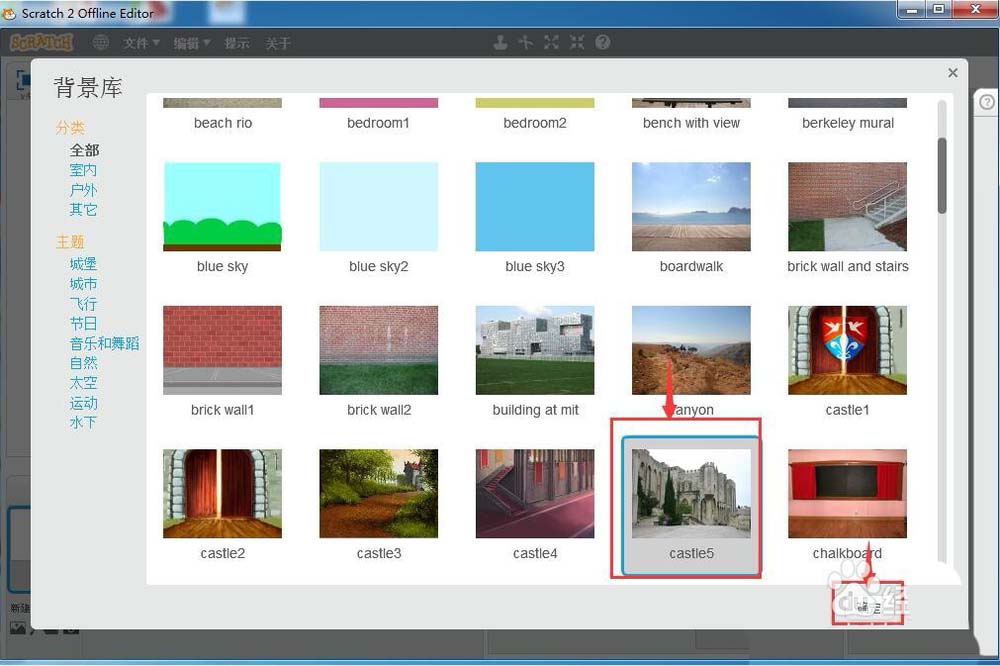
Task: Show the 城堡 theme backdrops
Action: coord(84,264)
